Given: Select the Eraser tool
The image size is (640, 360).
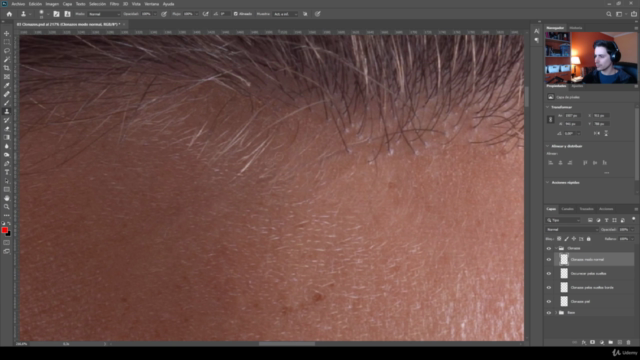Looking at the screenshot, I should (7, 129).
